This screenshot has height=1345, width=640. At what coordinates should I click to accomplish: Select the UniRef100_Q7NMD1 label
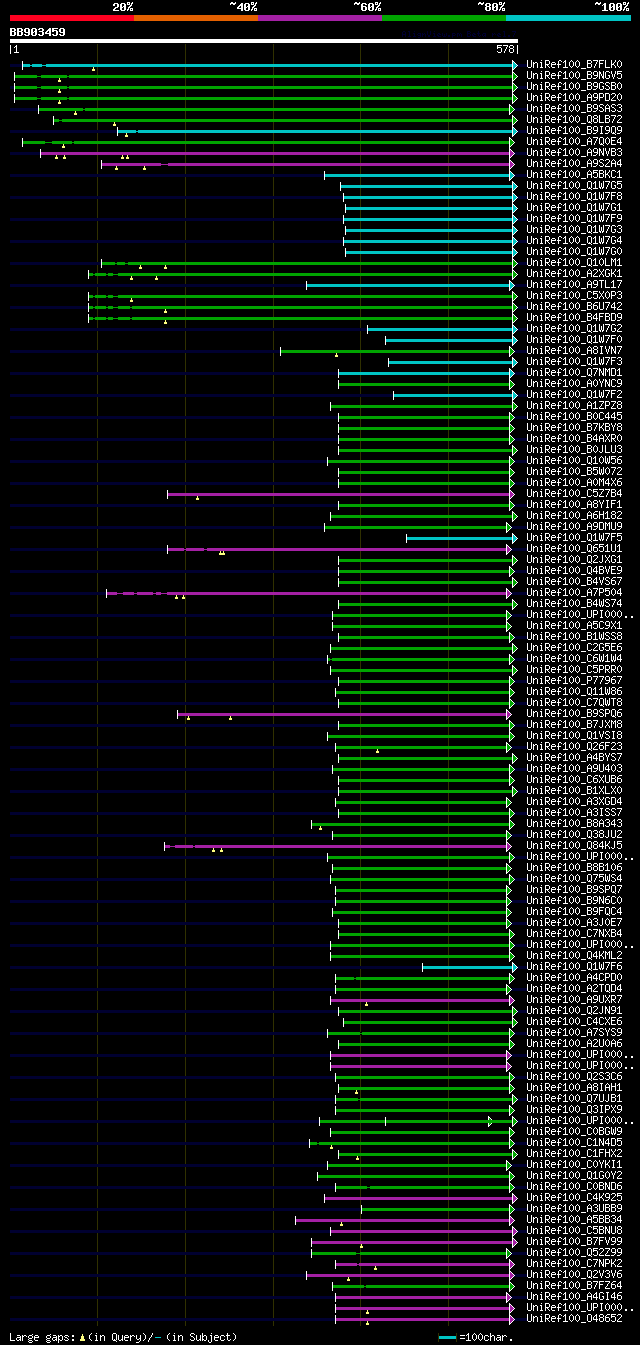[574, 373]
